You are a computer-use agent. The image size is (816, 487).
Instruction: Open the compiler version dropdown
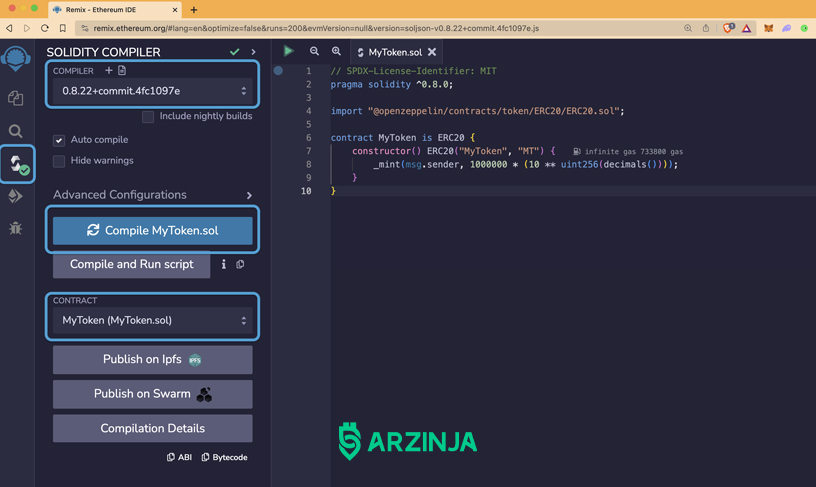point(152,91)
